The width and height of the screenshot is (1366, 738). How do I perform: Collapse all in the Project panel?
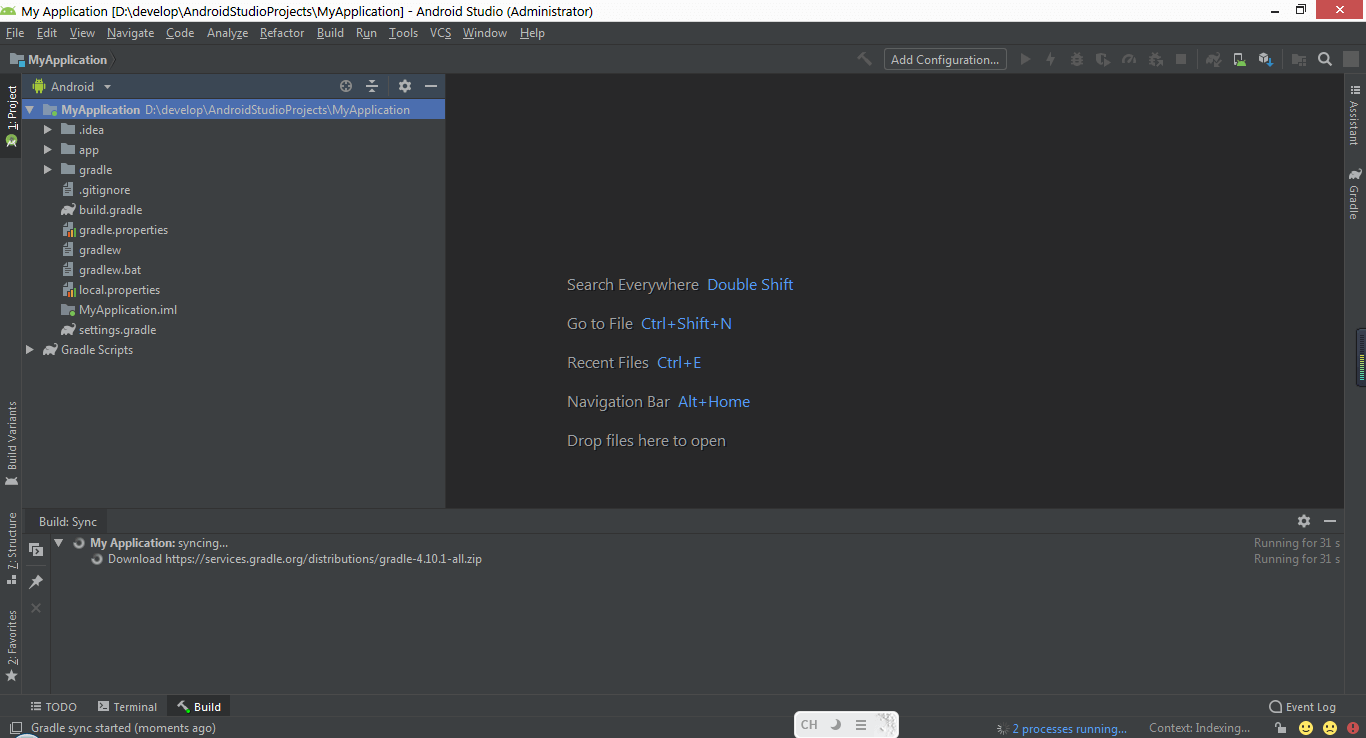coord(372,87)
